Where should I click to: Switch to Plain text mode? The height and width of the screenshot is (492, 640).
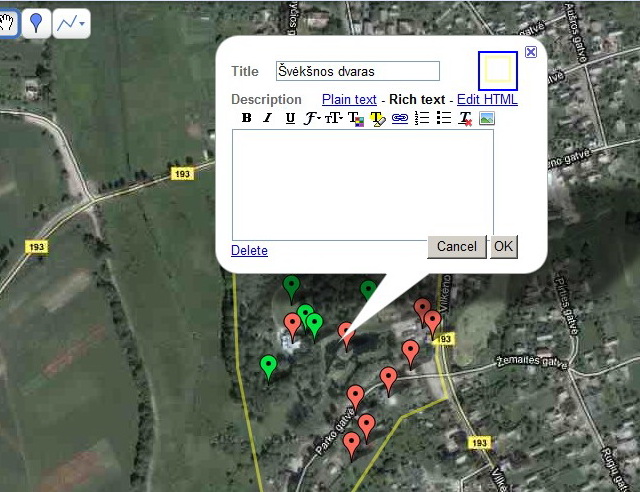tap(349, 99)
